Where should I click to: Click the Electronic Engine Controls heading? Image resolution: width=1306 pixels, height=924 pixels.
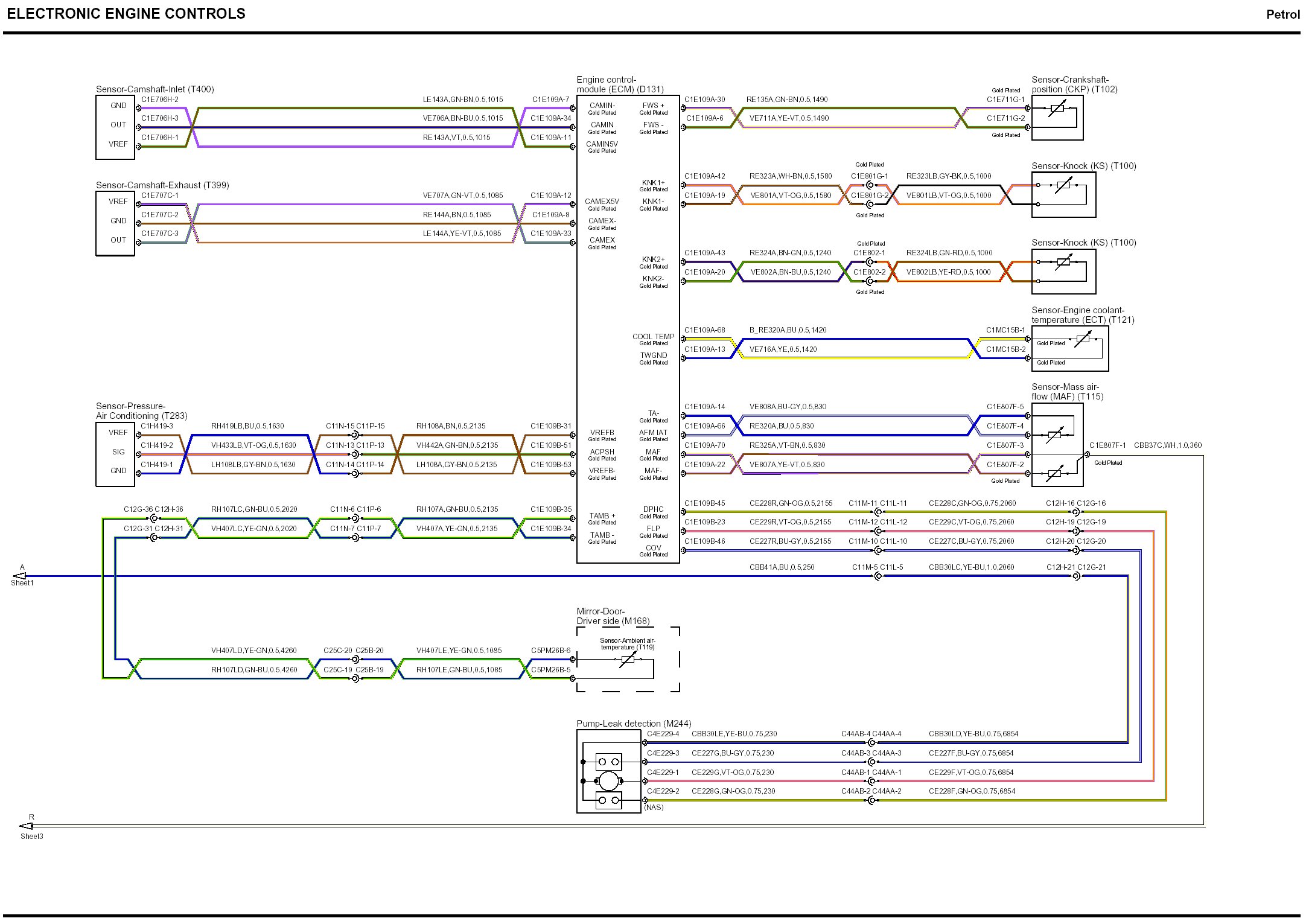(x=126, y=14)
